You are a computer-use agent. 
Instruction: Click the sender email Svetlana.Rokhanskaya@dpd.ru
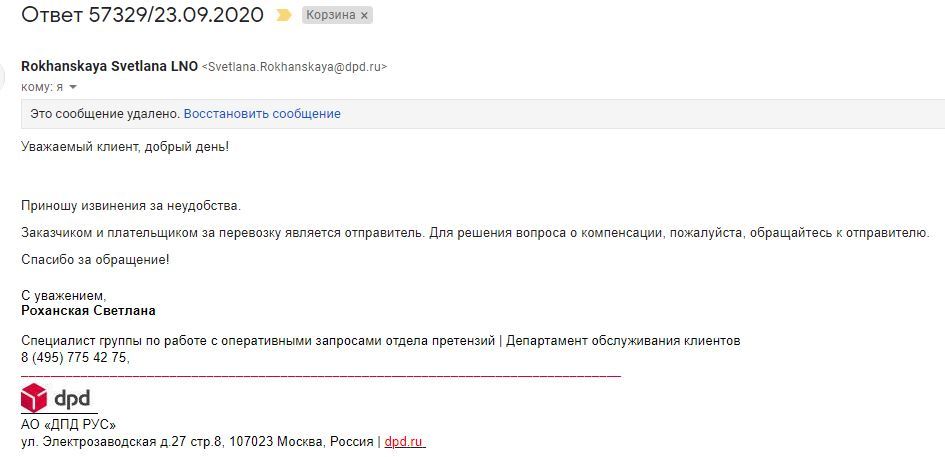tap(294, 67)
